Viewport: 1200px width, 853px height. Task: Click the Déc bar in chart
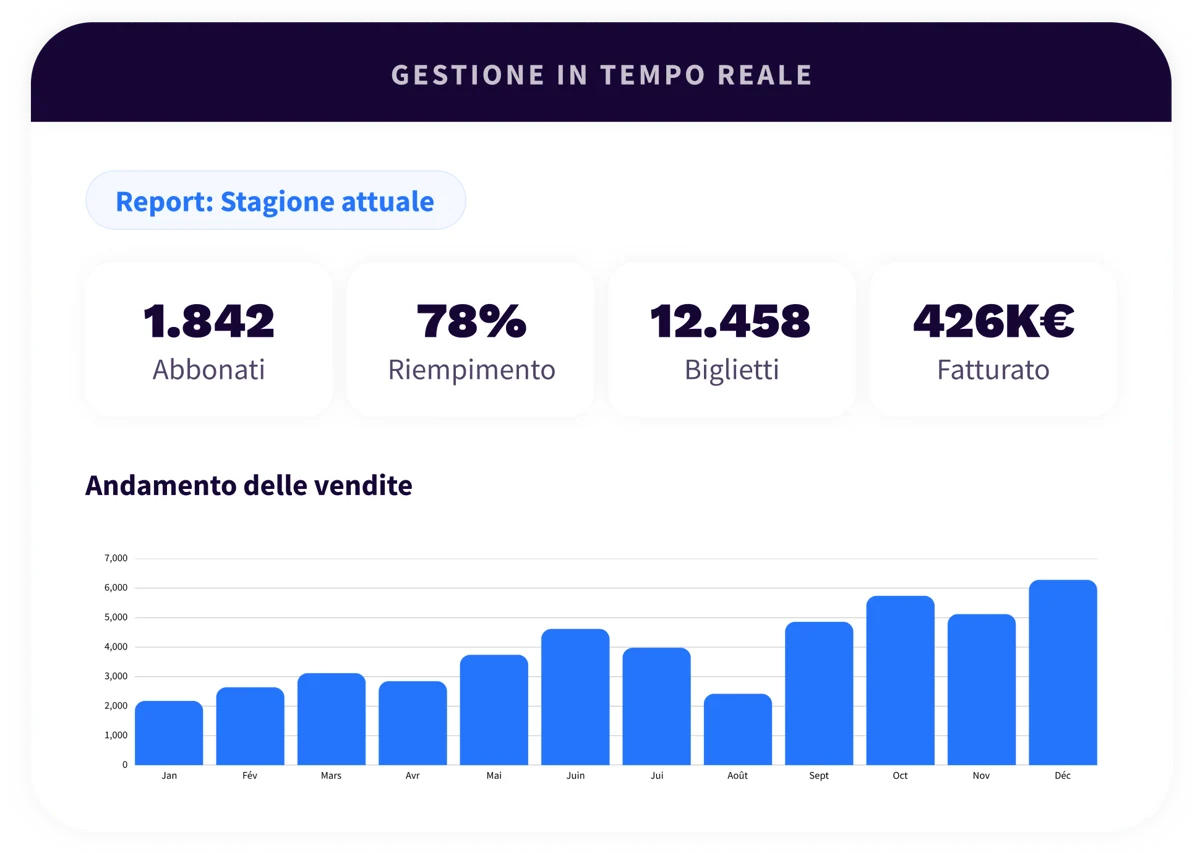[x=1063, y=672]
